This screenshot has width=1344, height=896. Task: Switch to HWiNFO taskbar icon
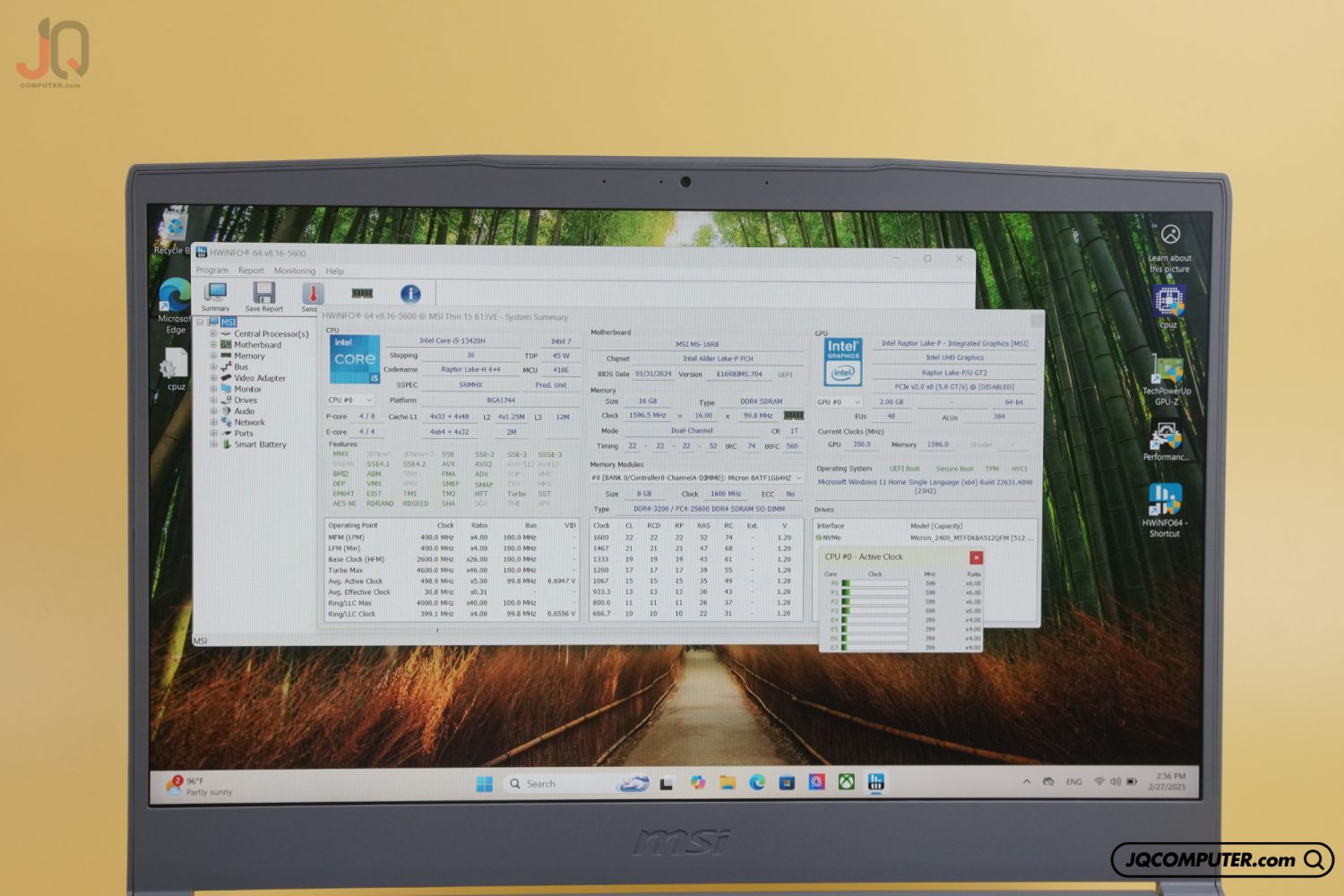click(876, 782)
